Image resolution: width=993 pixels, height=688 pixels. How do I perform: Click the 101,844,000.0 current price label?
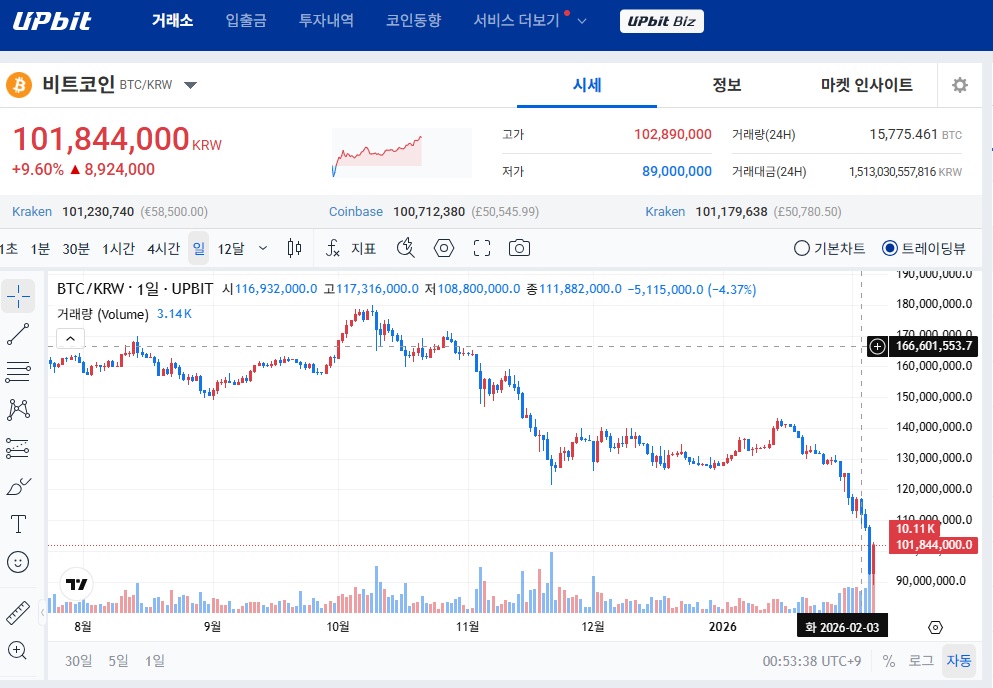point(933,545)
